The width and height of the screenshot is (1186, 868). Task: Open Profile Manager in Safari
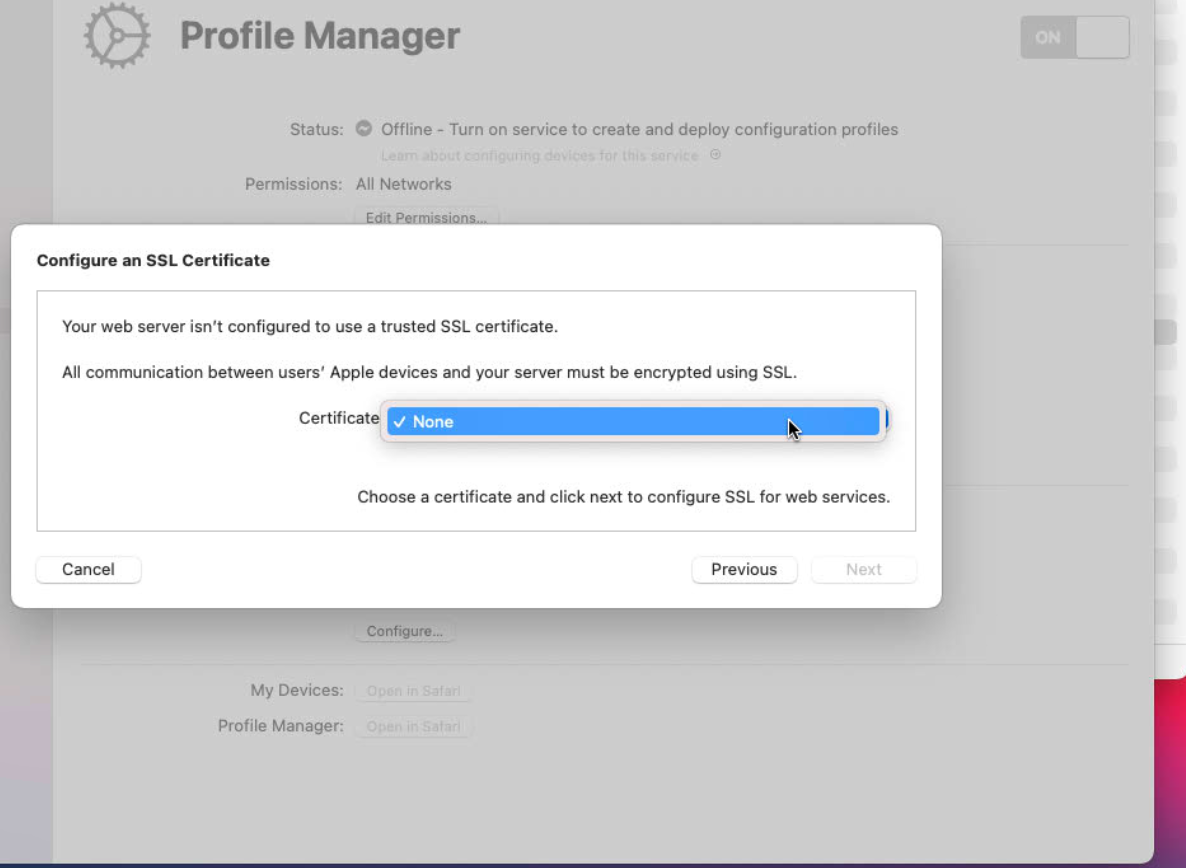tap(413, 727)
